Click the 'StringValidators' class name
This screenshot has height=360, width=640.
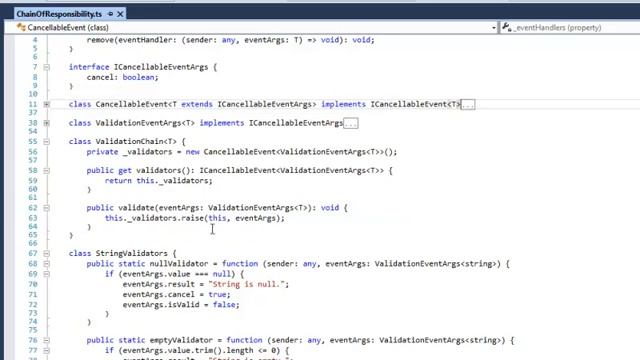pyautogui.click(x=131, y=253)
